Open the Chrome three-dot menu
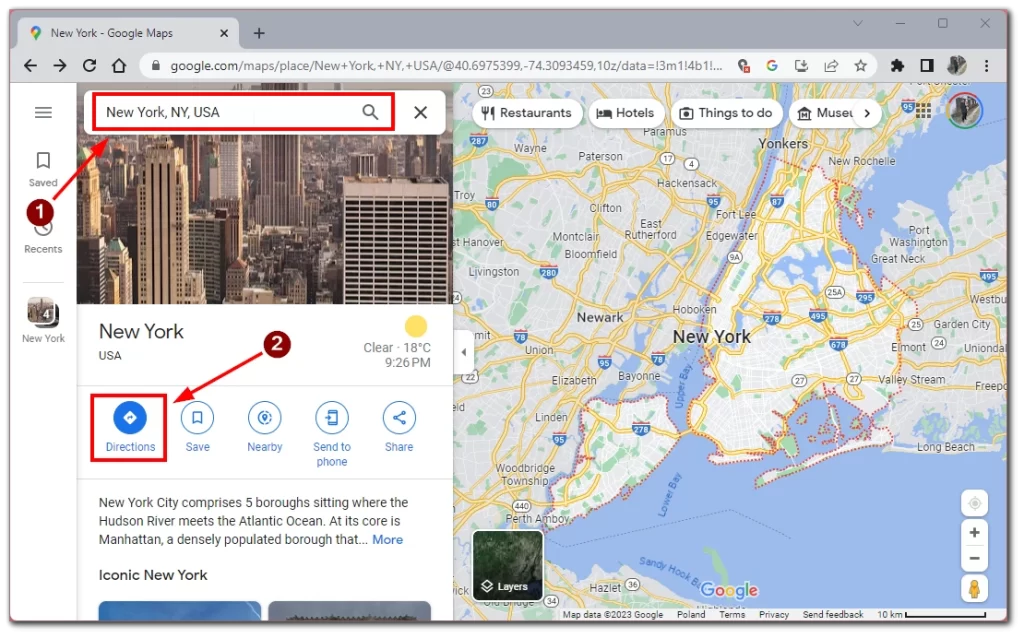The image size is (1024, 638). (987, 65)
